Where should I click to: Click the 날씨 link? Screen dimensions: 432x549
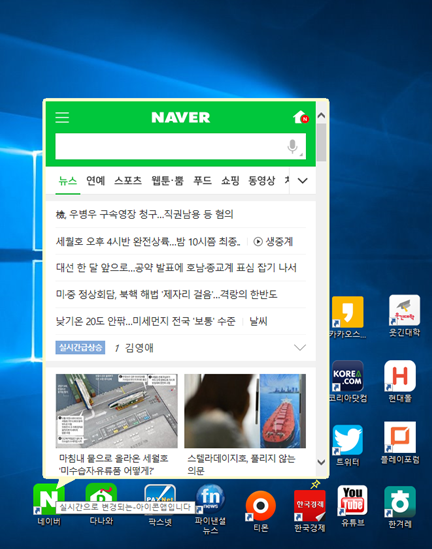(258, 321)
